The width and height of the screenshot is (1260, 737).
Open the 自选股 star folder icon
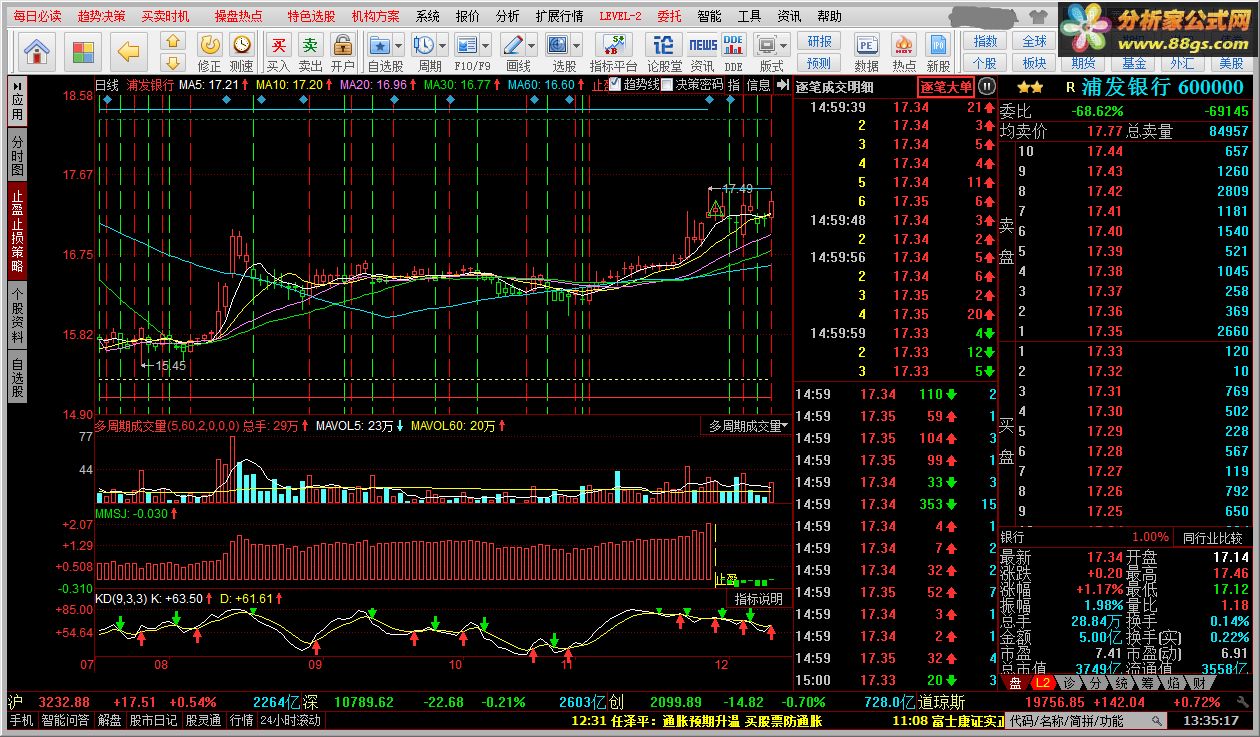point(380,45)
